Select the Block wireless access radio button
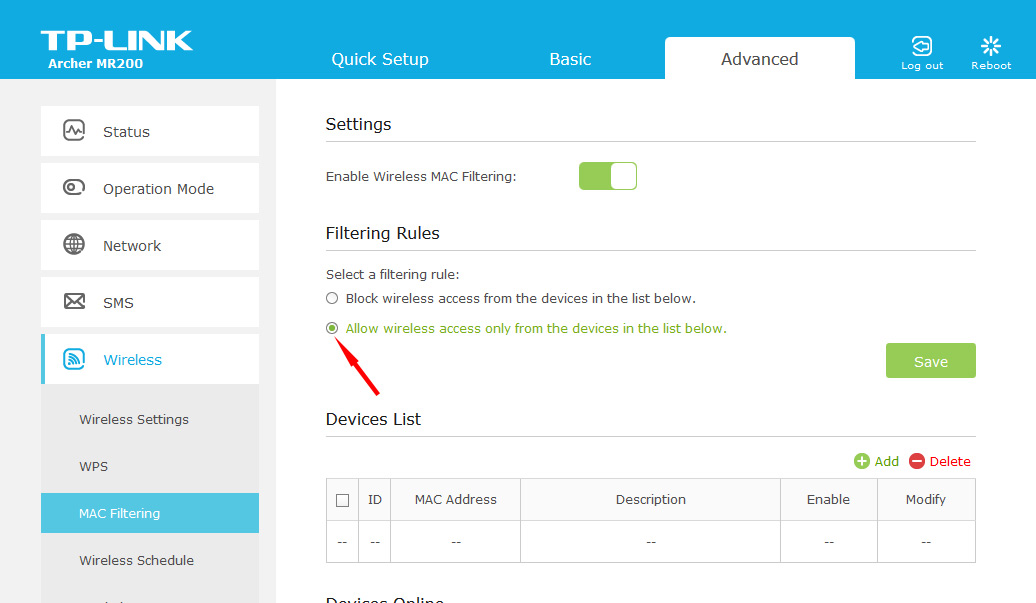Image resolution: width=1036 pixels, height=603 pixels. tap(332, 298)
